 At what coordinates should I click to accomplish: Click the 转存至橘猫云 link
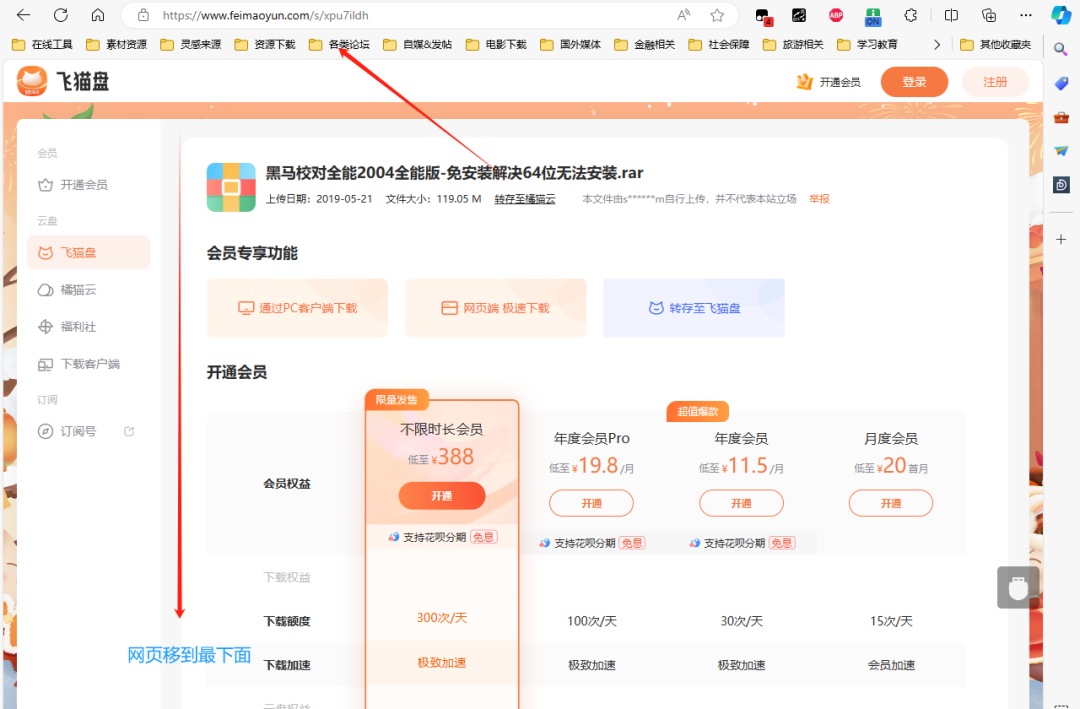(x=525, y=199)
